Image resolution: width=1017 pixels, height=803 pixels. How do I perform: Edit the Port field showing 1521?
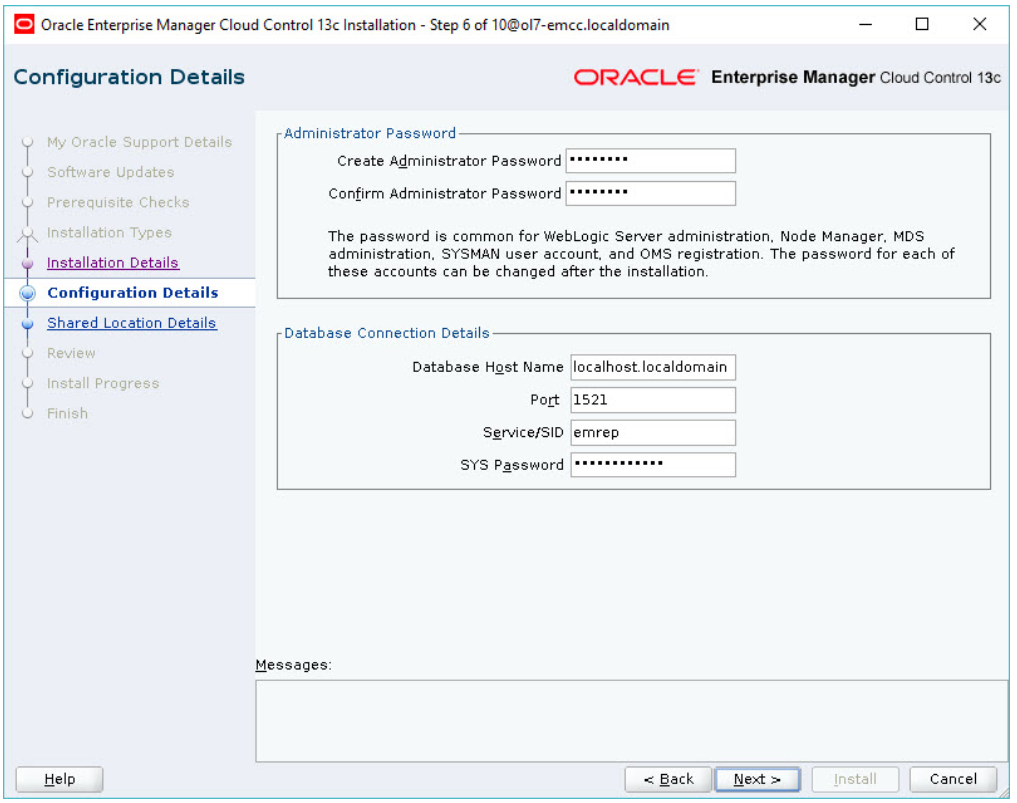(x=653, y=400)
